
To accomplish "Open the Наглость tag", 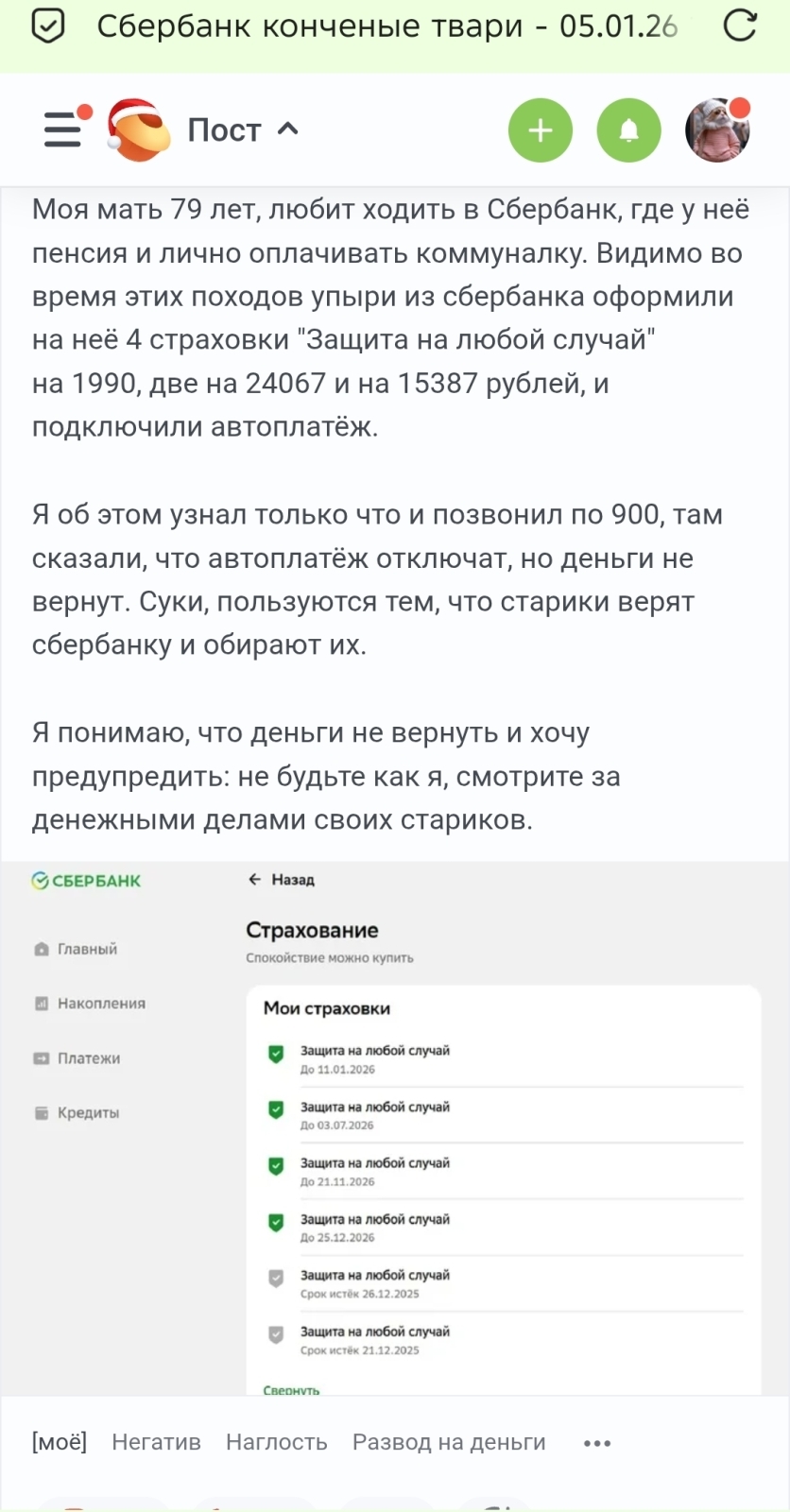I will (x=276, y=1442).
